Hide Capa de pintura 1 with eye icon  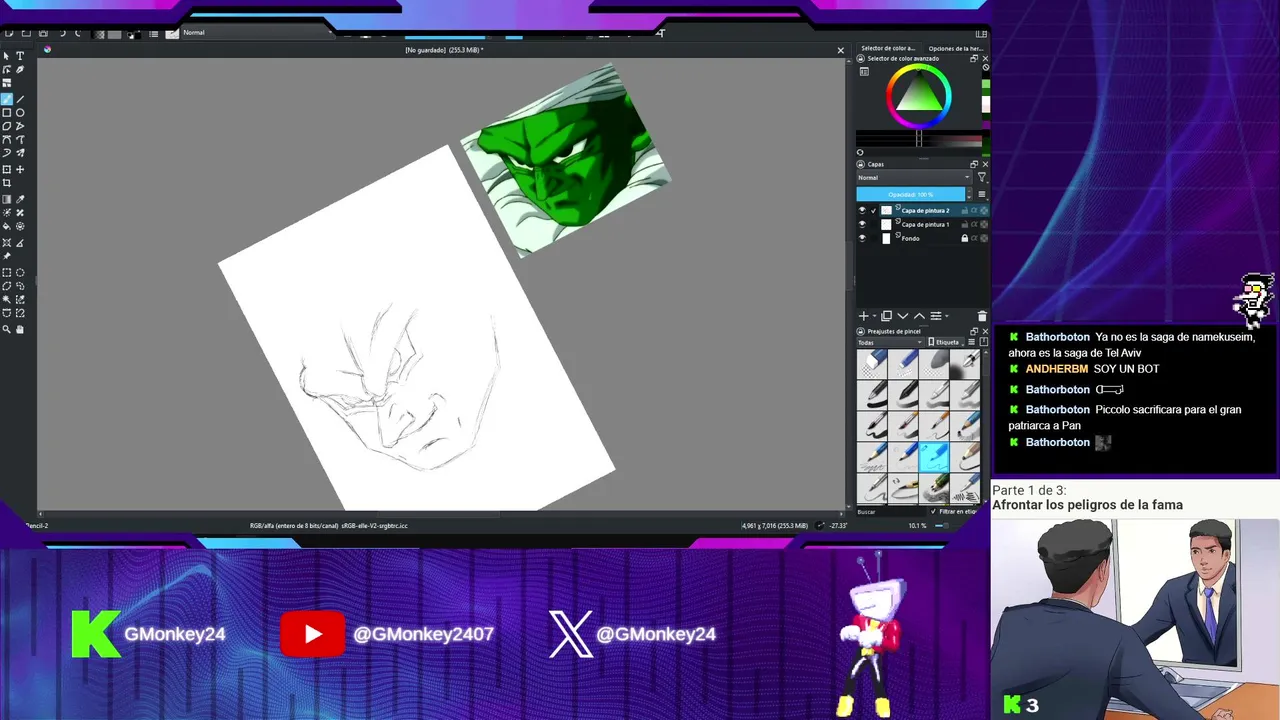click(x=862, y=224)
